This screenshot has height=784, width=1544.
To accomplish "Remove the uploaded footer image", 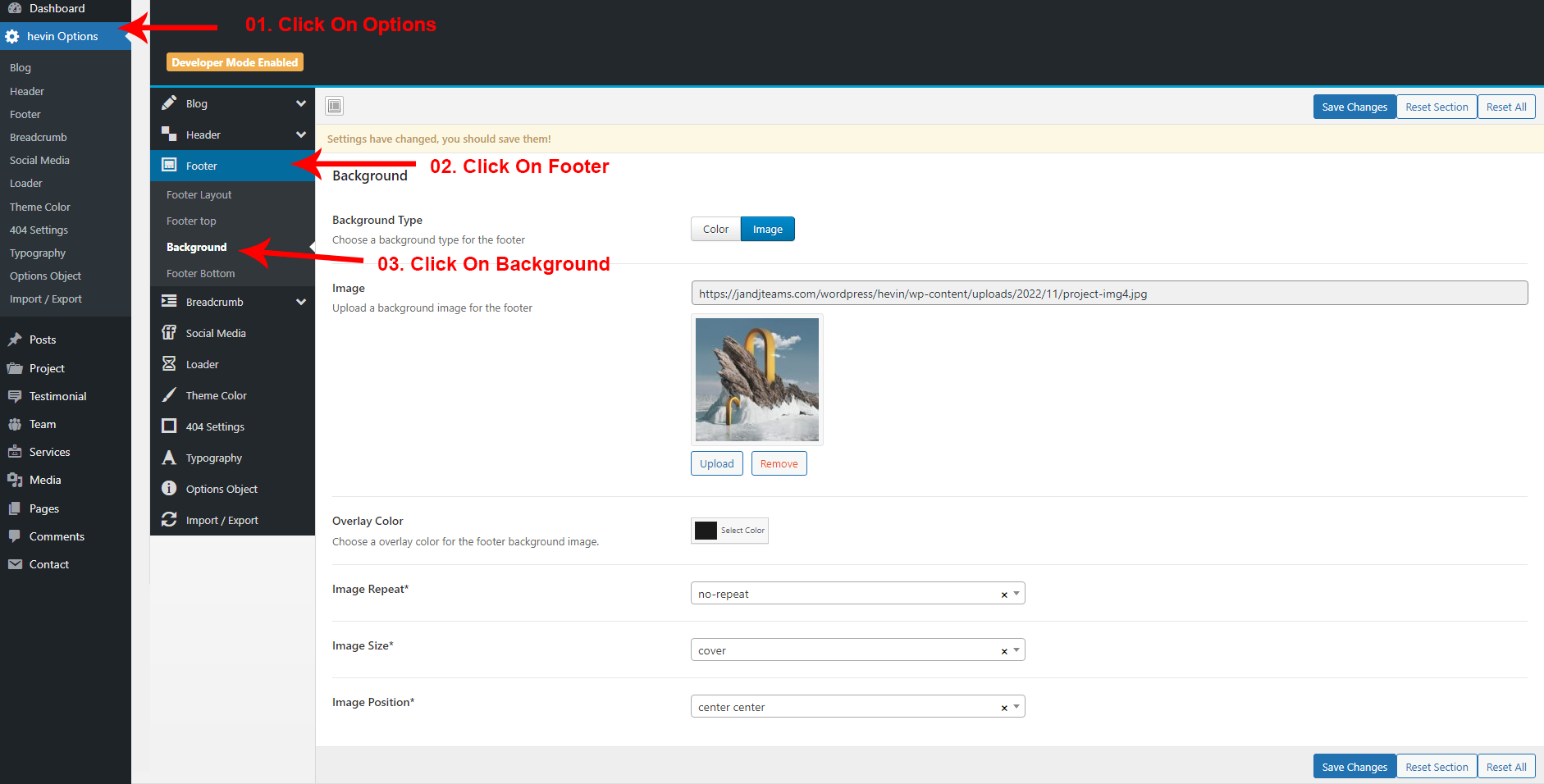I will click(x=779, y=463).
